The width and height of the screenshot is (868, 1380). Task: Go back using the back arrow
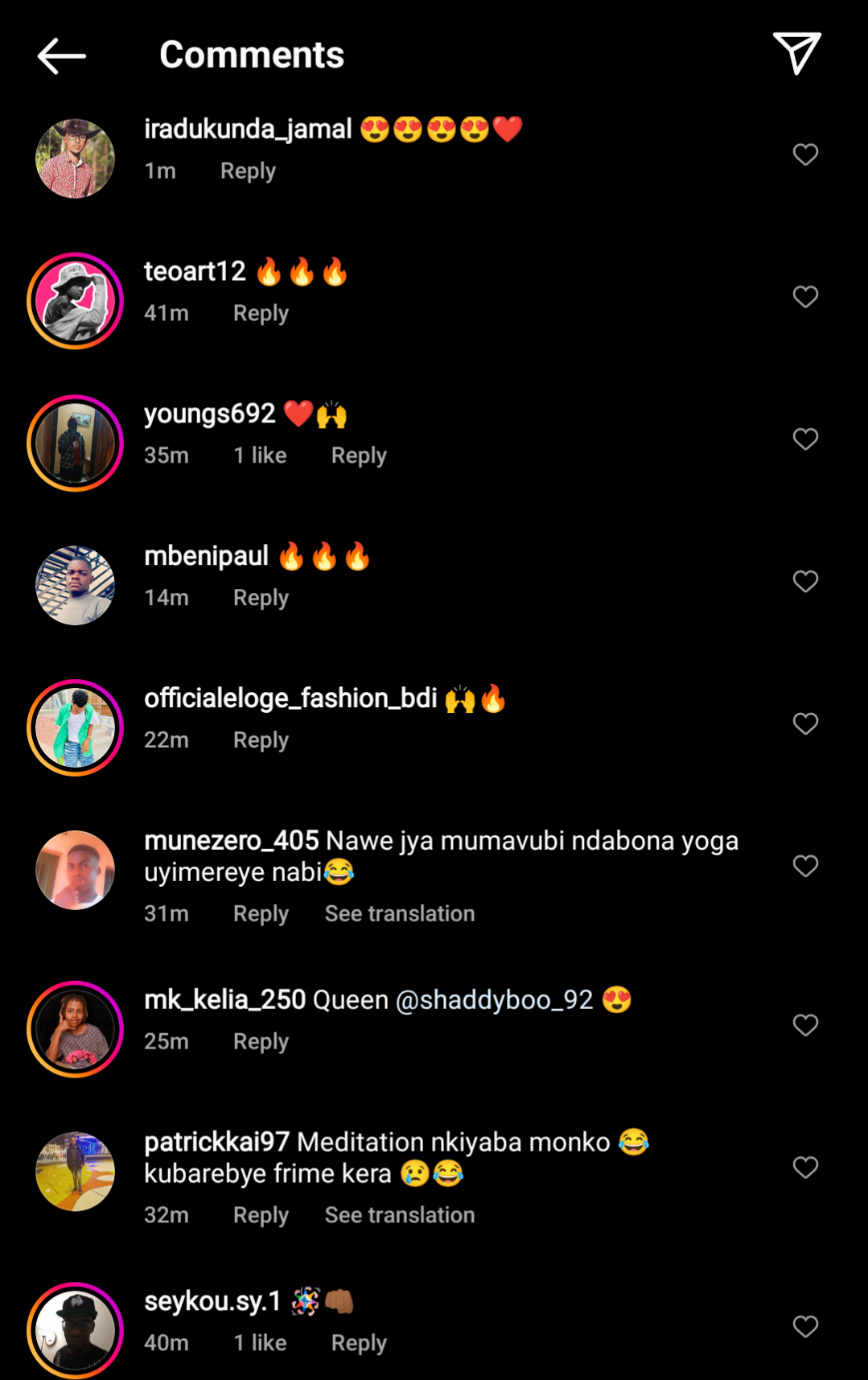(61, 56)
